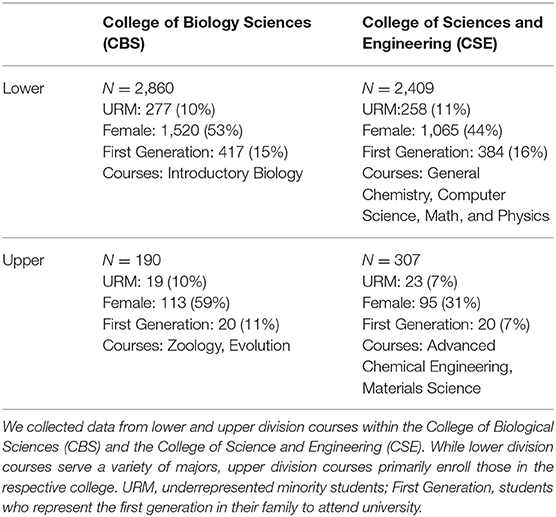
Task: Click Female: 1,520 (53%) entry
Action: pos(173,131)
